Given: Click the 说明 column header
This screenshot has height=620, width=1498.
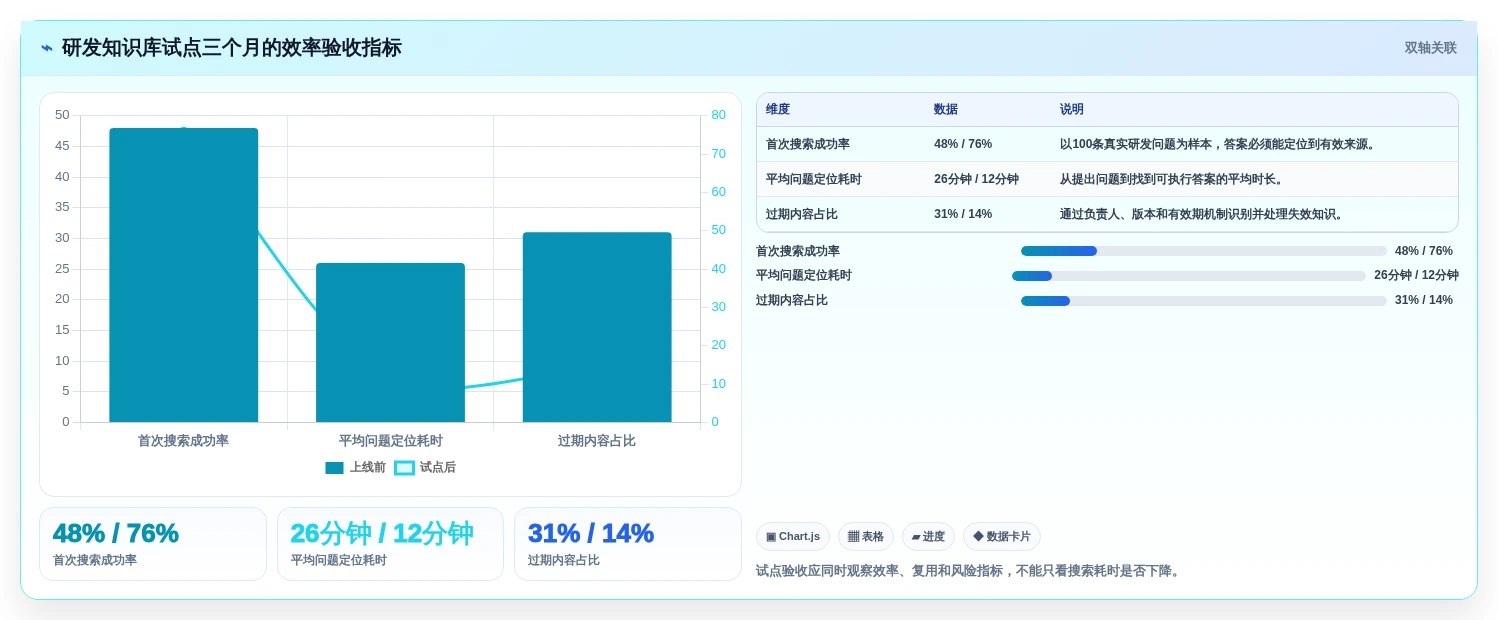Looking at the screenshot, I should click(x=1072, y=110).
